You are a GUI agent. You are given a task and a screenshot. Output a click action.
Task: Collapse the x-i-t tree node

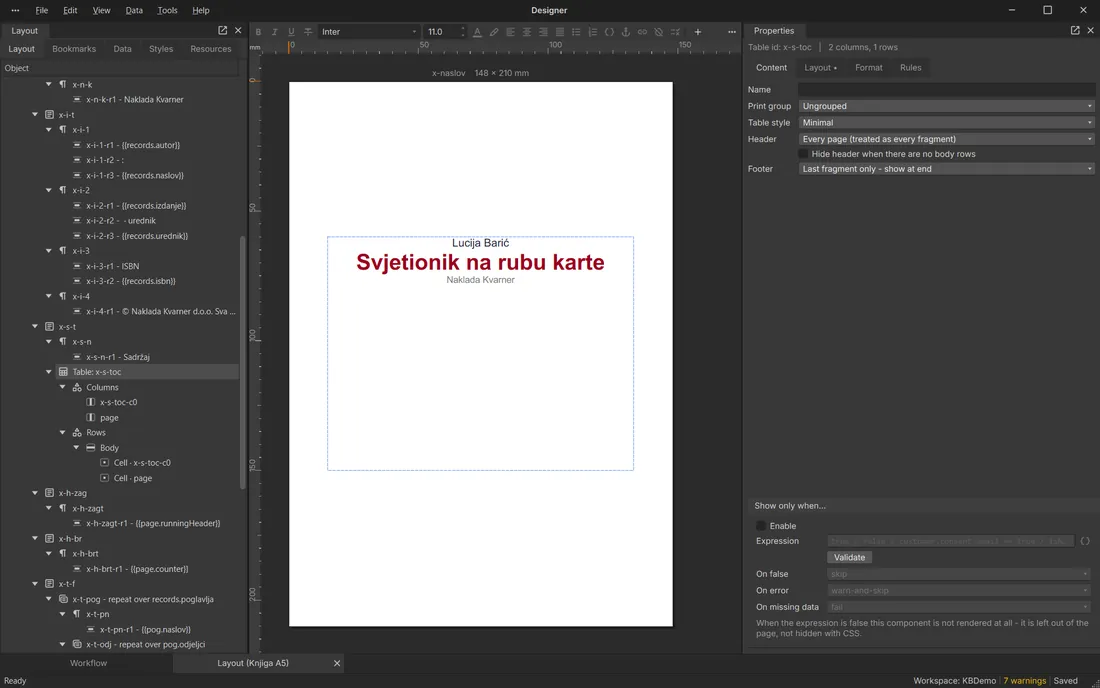point(35,114)
